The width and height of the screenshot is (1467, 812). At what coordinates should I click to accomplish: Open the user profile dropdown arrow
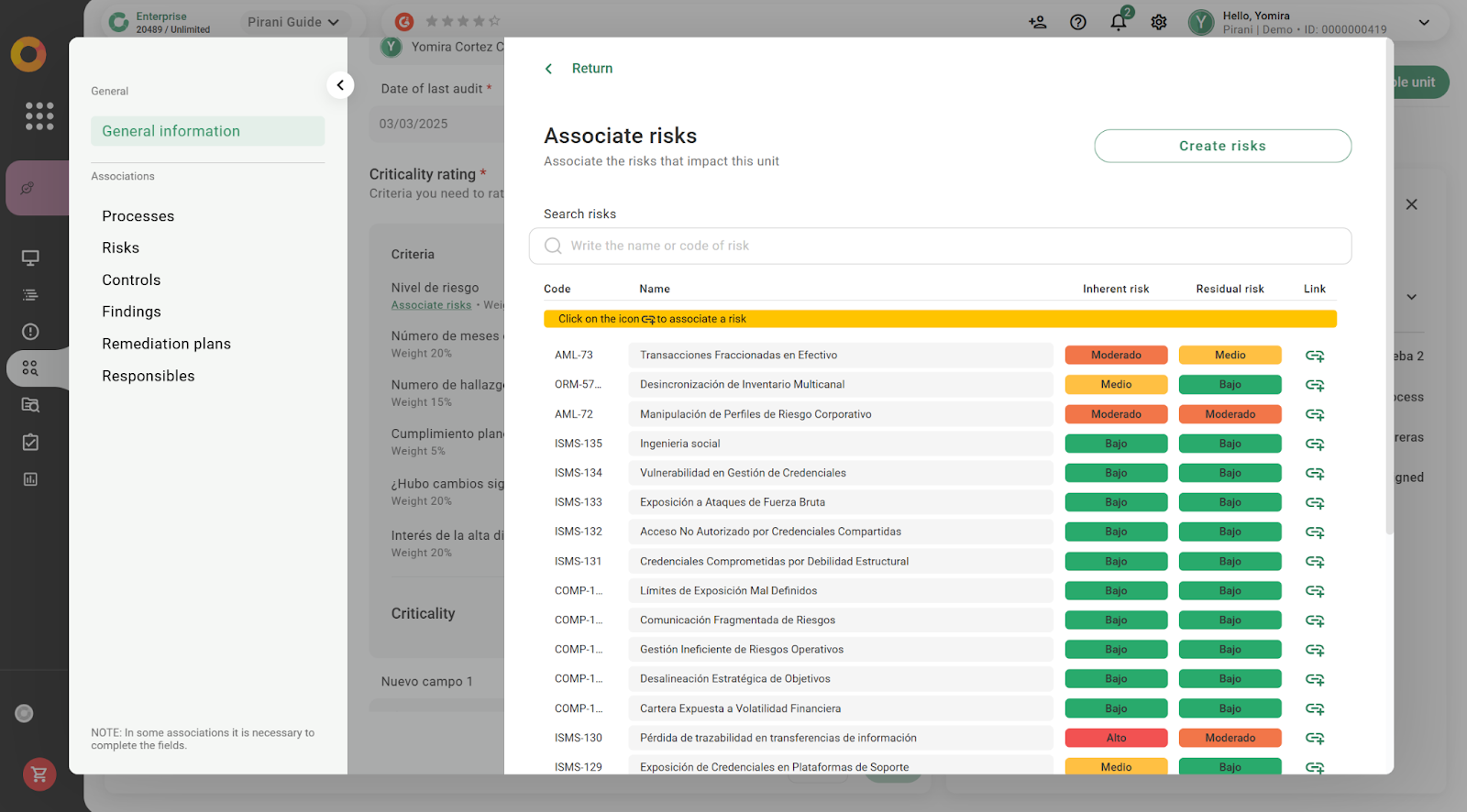coord(1423,22)
